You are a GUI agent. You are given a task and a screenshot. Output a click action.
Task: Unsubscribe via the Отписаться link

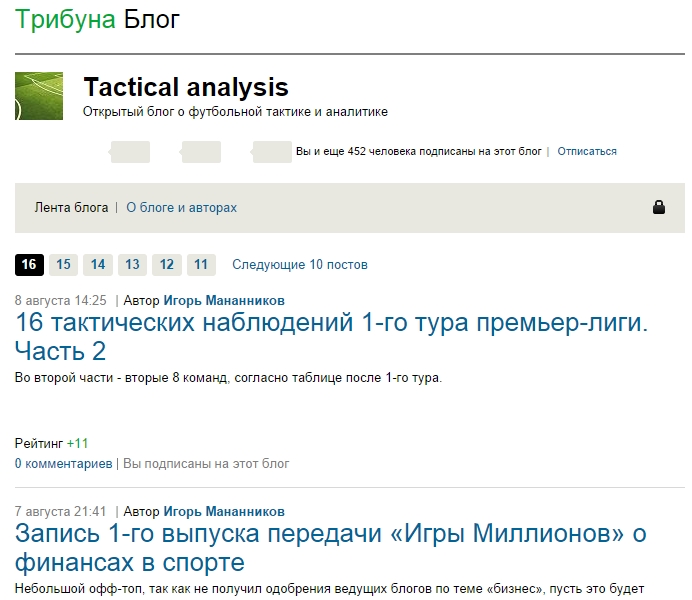point(586,152)
